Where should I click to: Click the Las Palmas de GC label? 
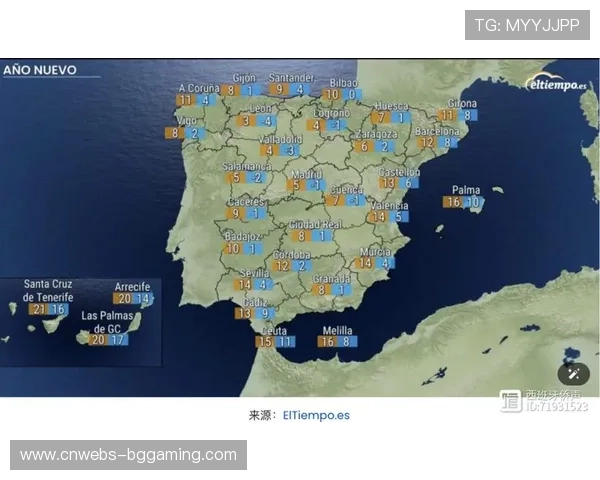[x=107, y=321]
